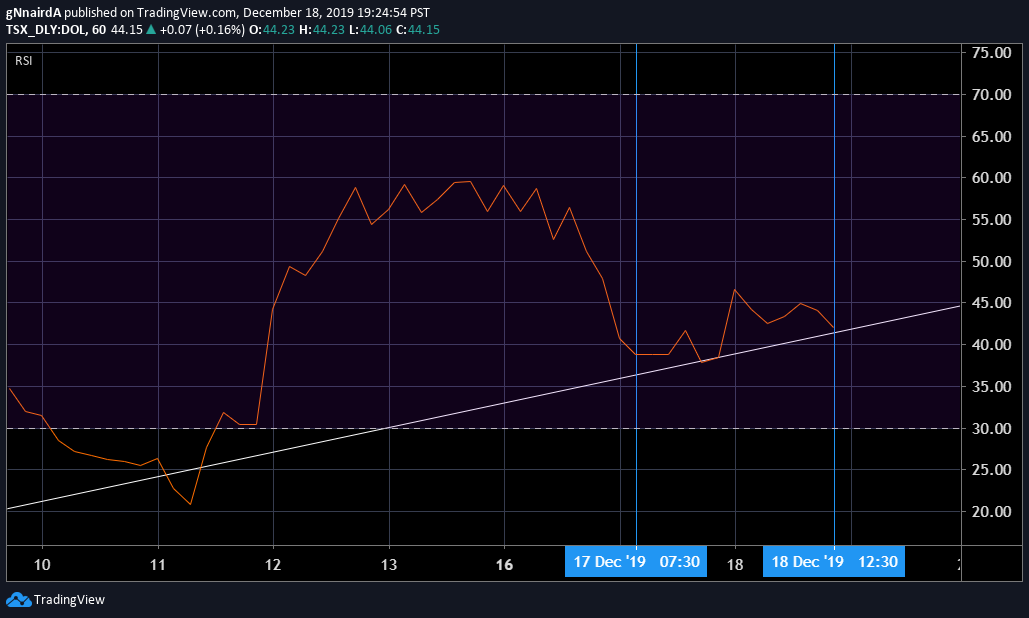The width and height of the screenshot is (1029, 618).
Task: Click the 40.00 value on price scale
Action: [x=991, y=345]
